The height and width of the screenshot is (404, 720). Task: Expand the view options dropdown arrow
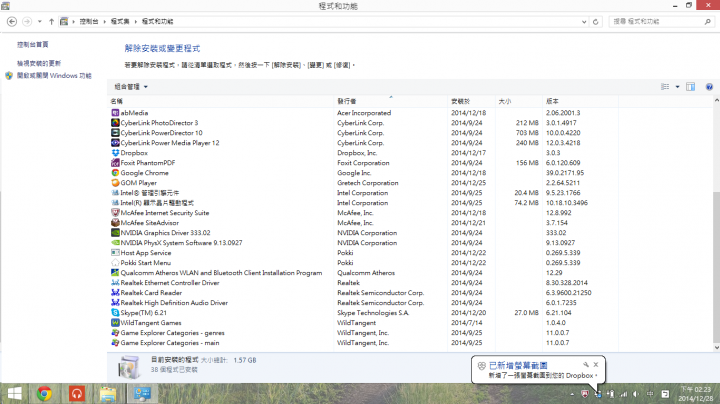coord(677,87)
